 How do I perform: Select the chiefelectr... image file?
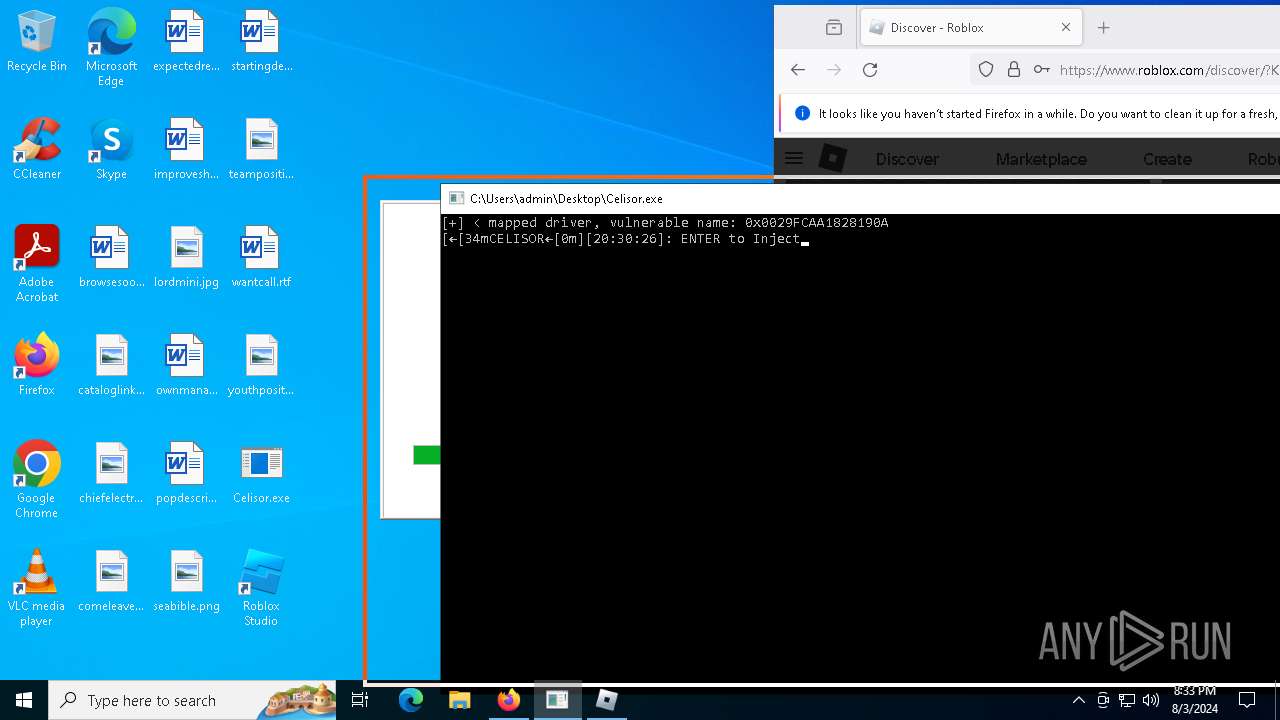tap(111, 474)
